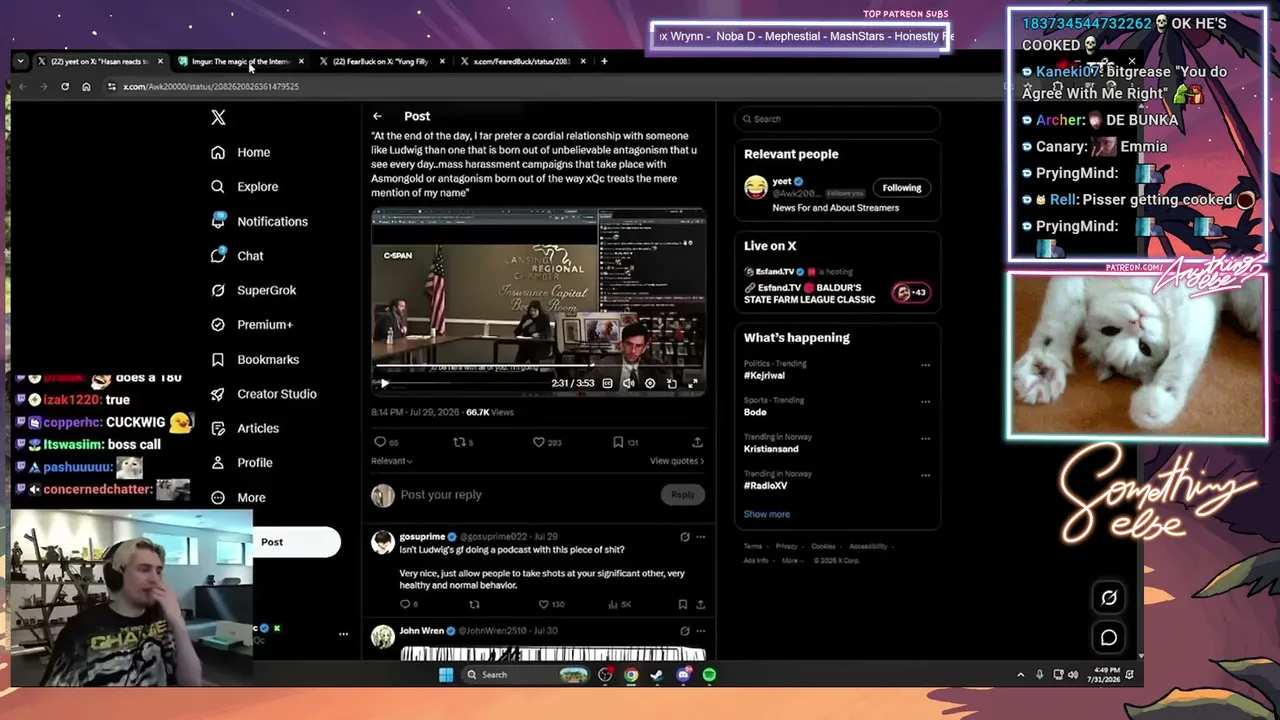Open the Articles icon
The width and height of the screenshot is (1280, 720).
click(218, 428)
